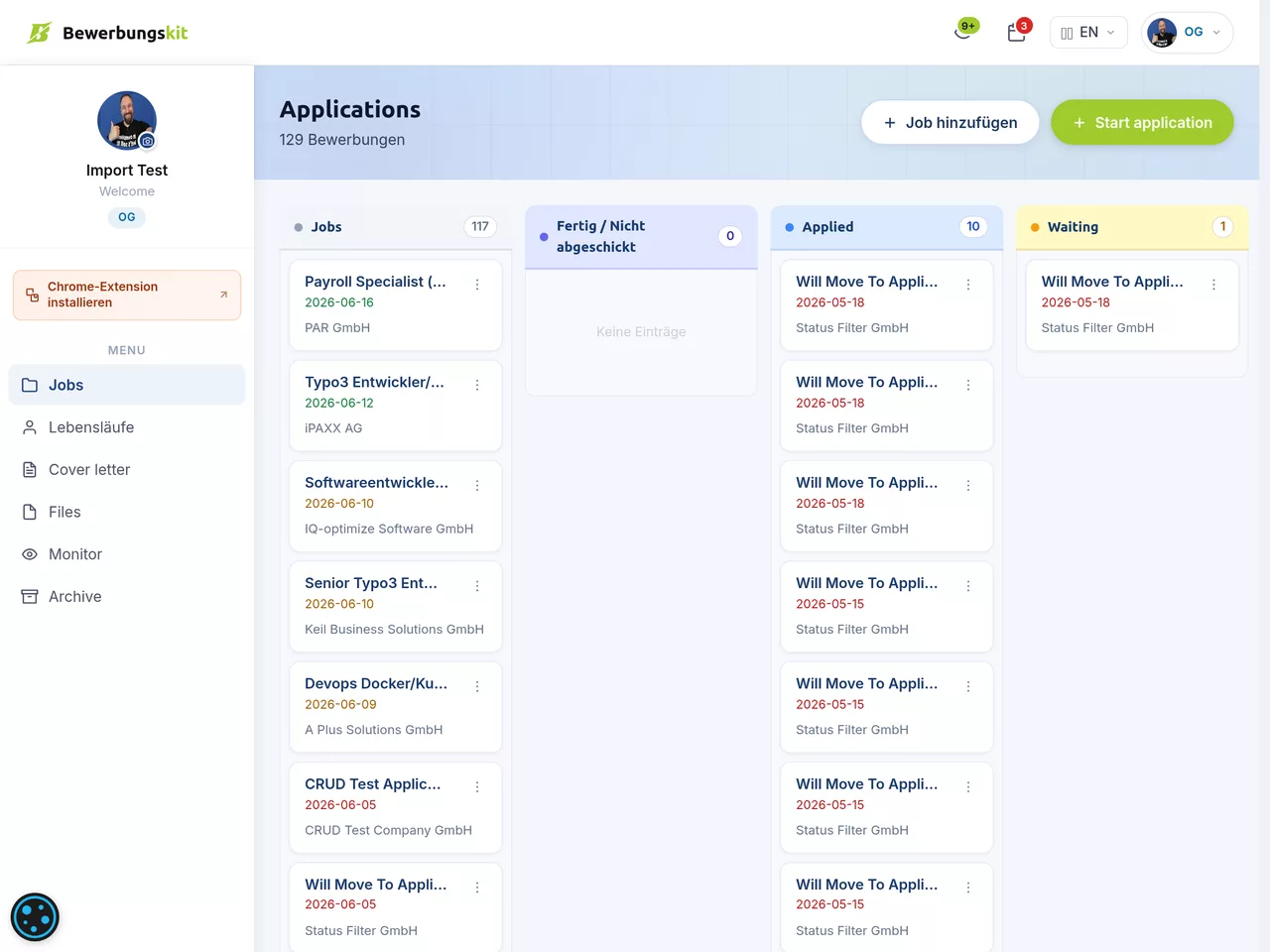Viewport: 1270px width, 952px height.
Task: Click Keil Business Solutions GmbH text
Action: 394,630
